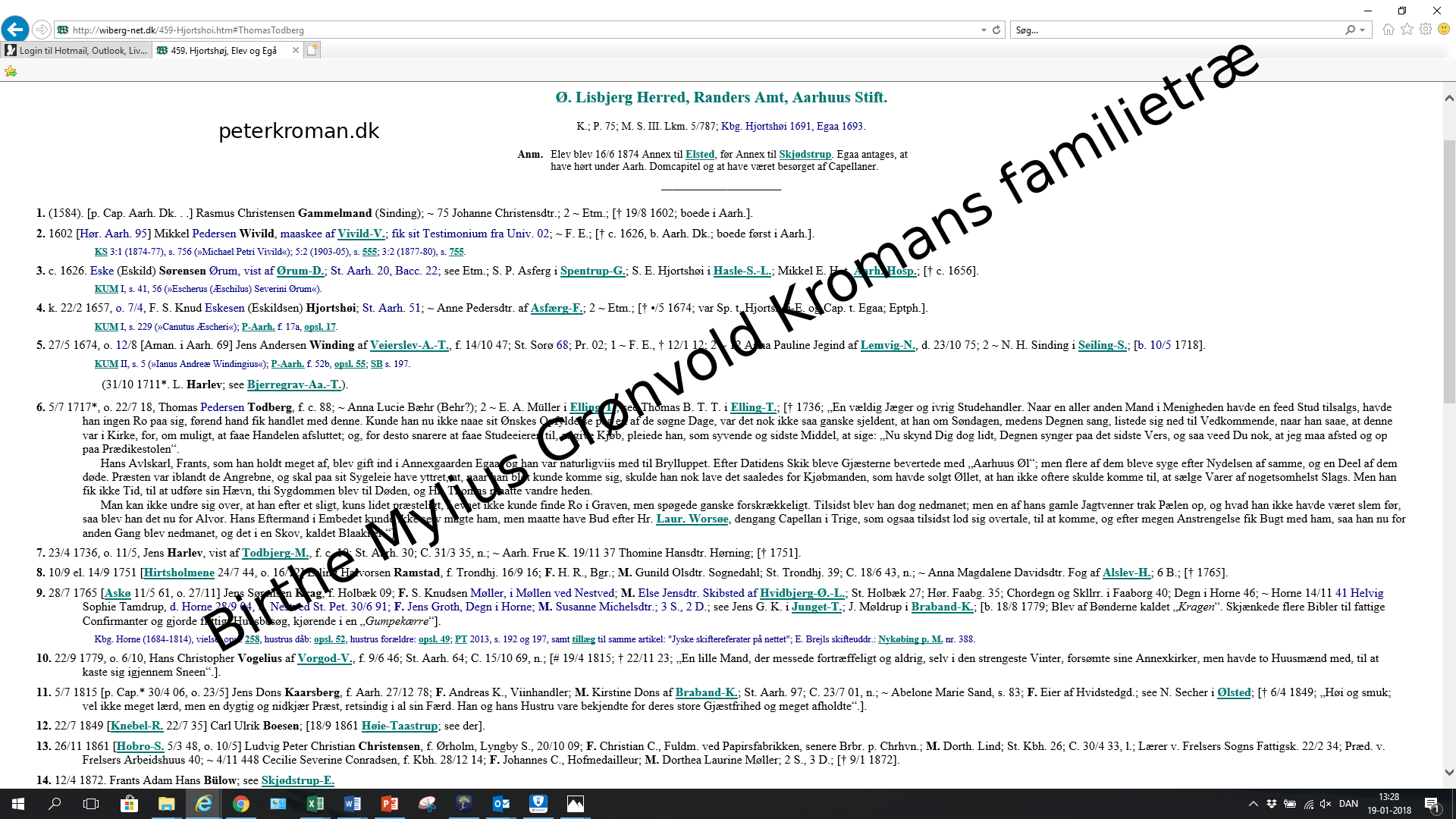Open PowerPoint from the taskbar
This screenshot has height=819, width=1456.
point(389,804)
